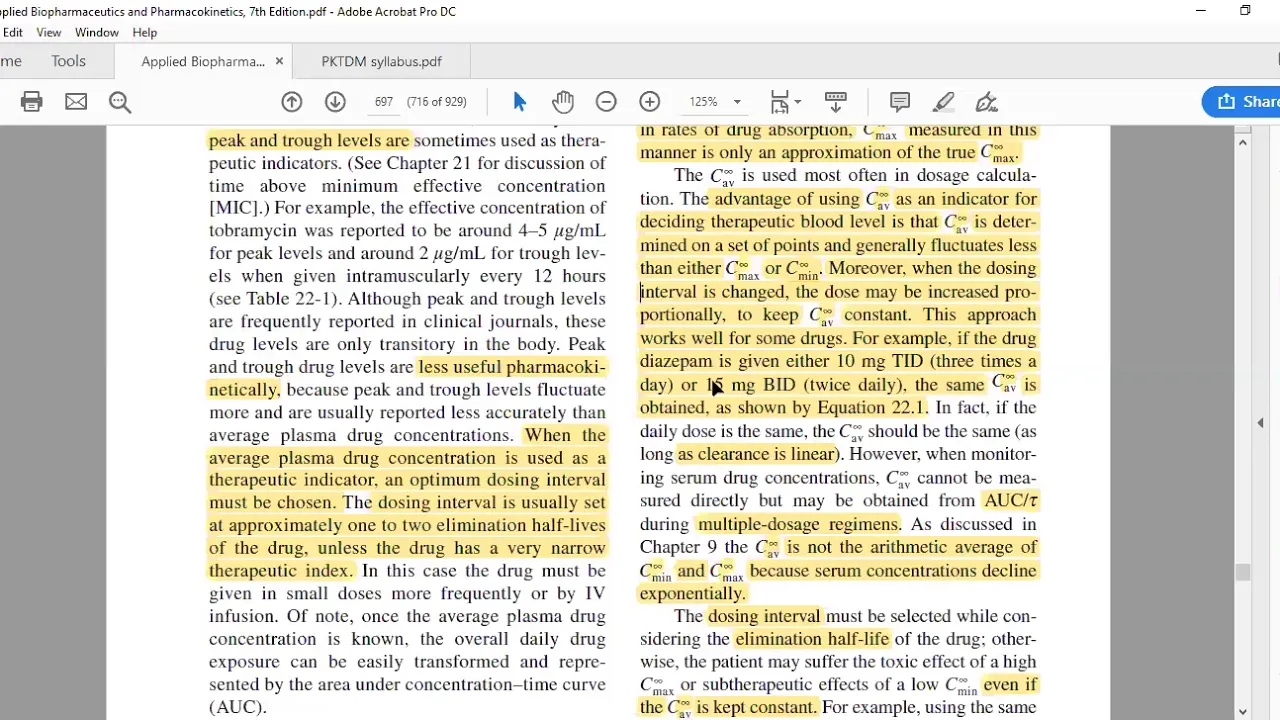Screen dimensions: 1280x720
Task: Choose the Selection arrow tool
Action: 519,102
